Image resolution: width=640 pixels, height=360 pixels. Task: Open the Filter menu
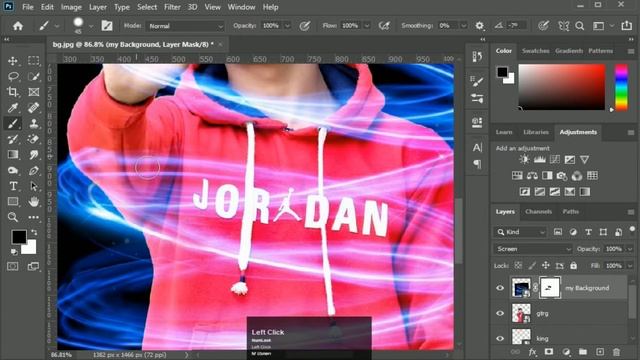coord(172,7)
